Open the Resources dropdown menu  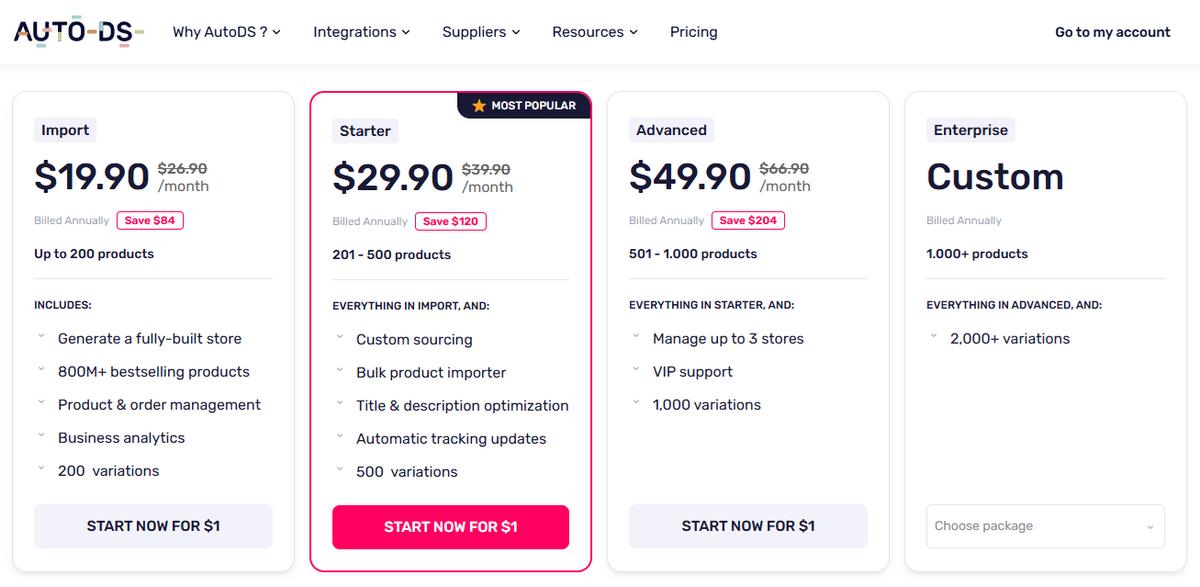coord(594,31)
